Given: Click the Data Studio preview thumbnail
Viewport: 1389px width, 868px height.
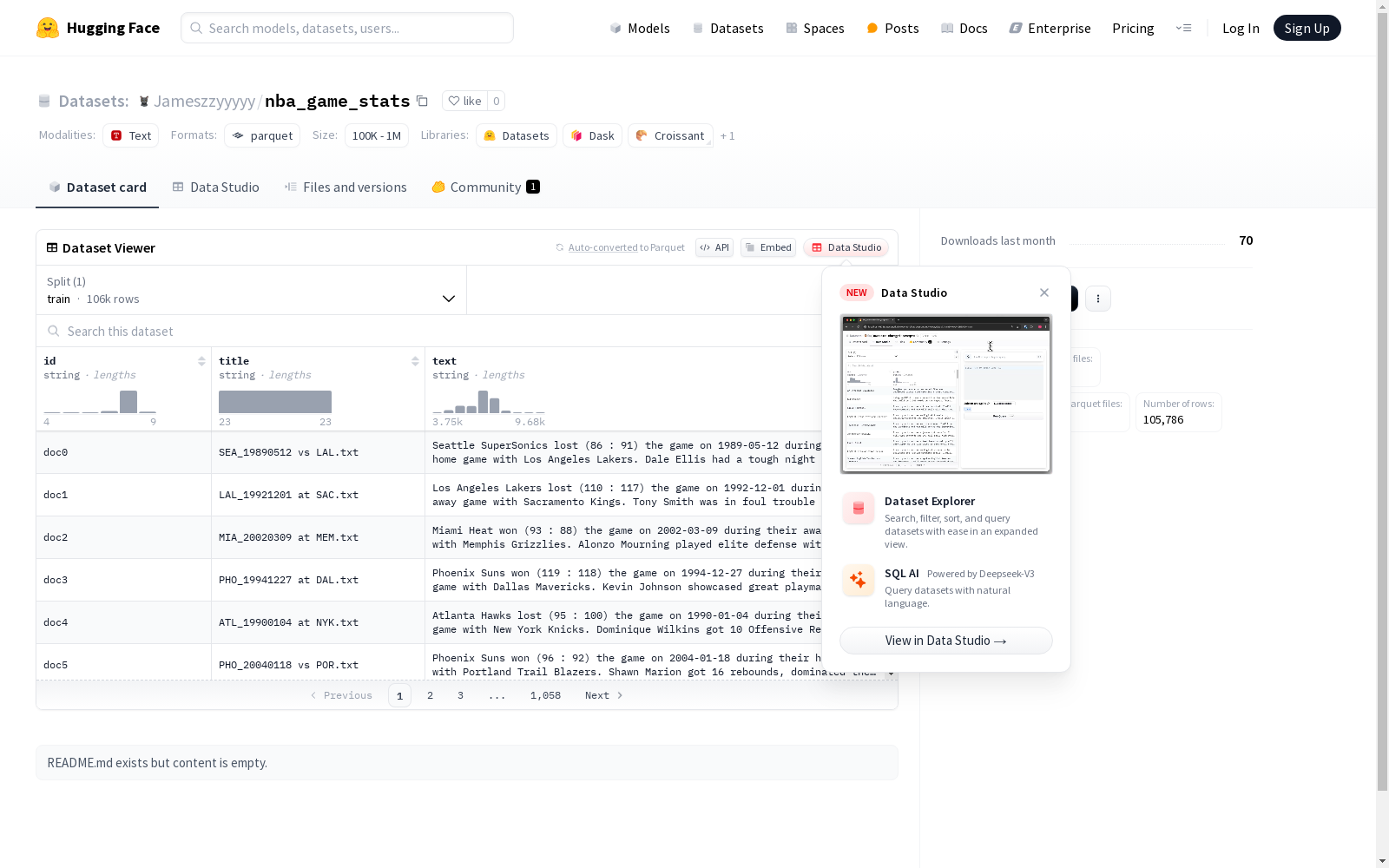Looking at the screenshot, I should 946,394.
